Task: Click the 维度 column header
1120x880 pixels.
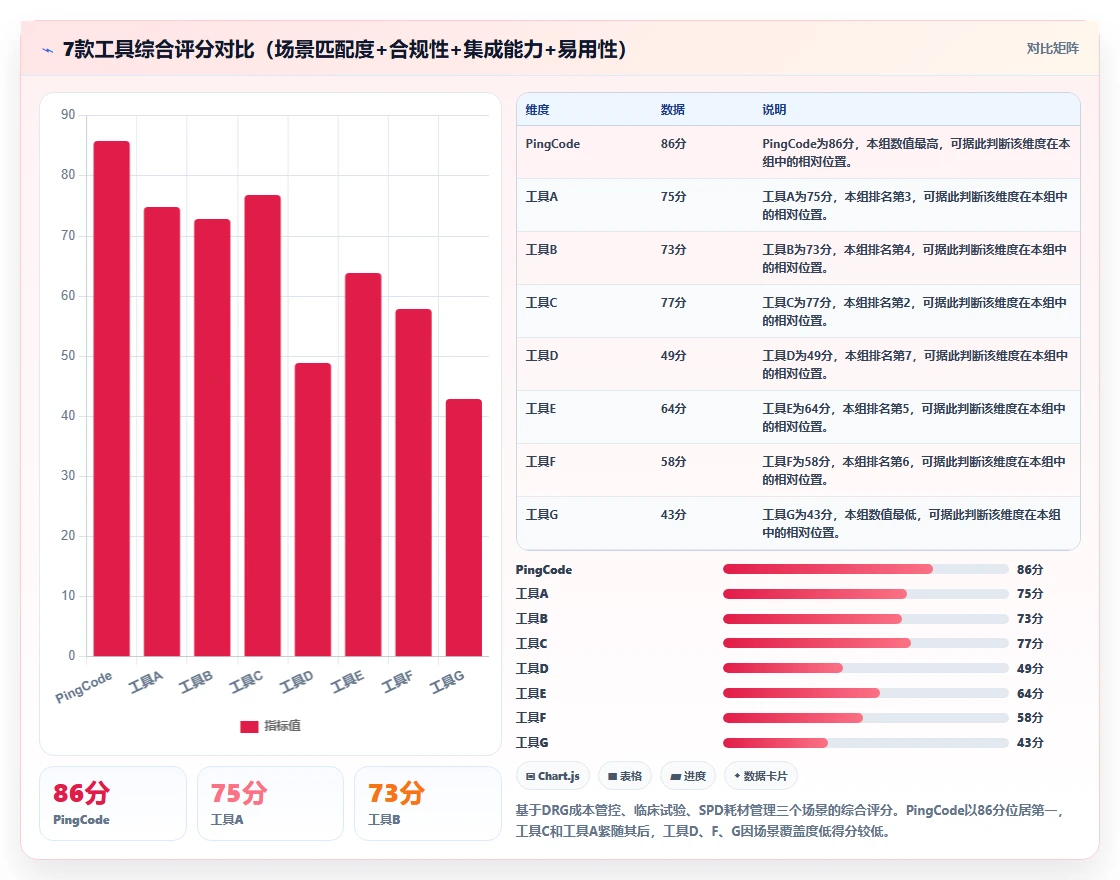Action: (x=537, y=109)
